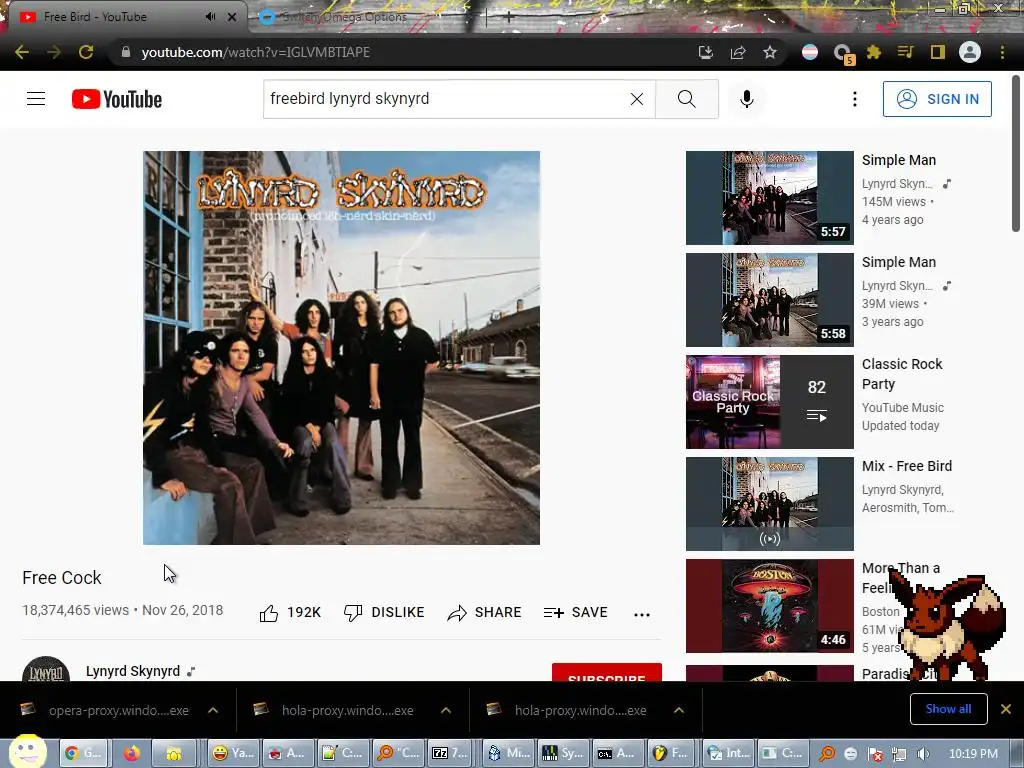Open the YouTube settings three-dot menu
The height and width of the screenshot is (768, 1024).
(854, 99)
